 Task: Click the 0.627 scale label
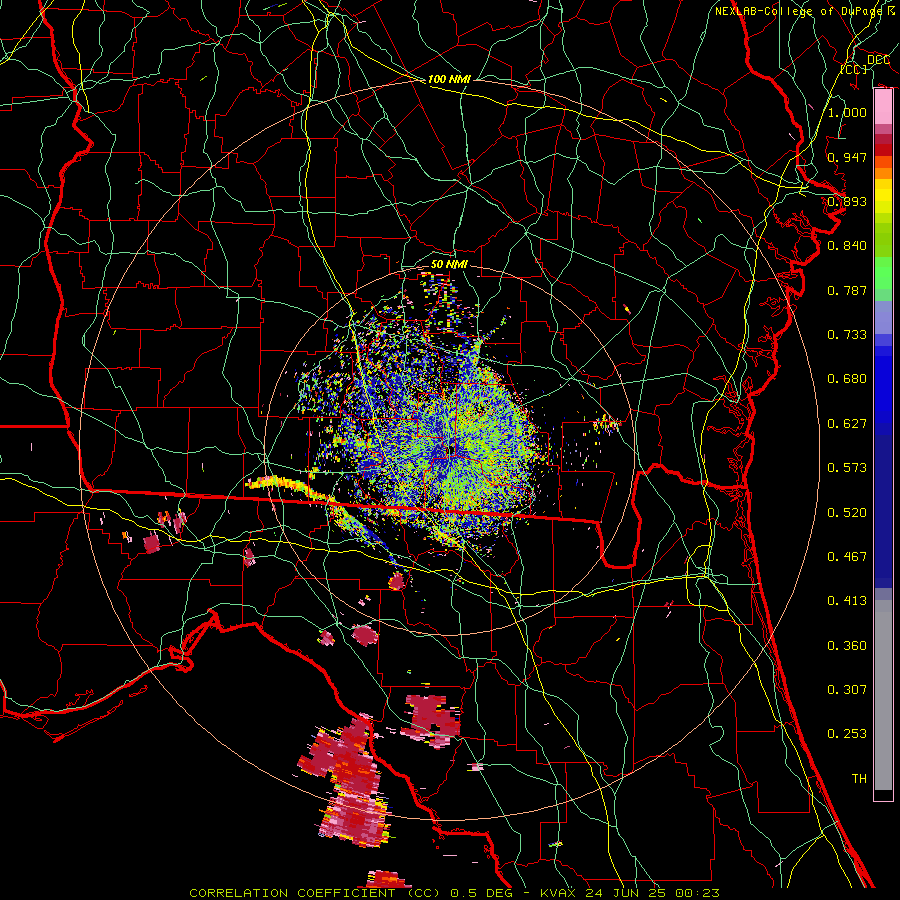click(847, 424)
